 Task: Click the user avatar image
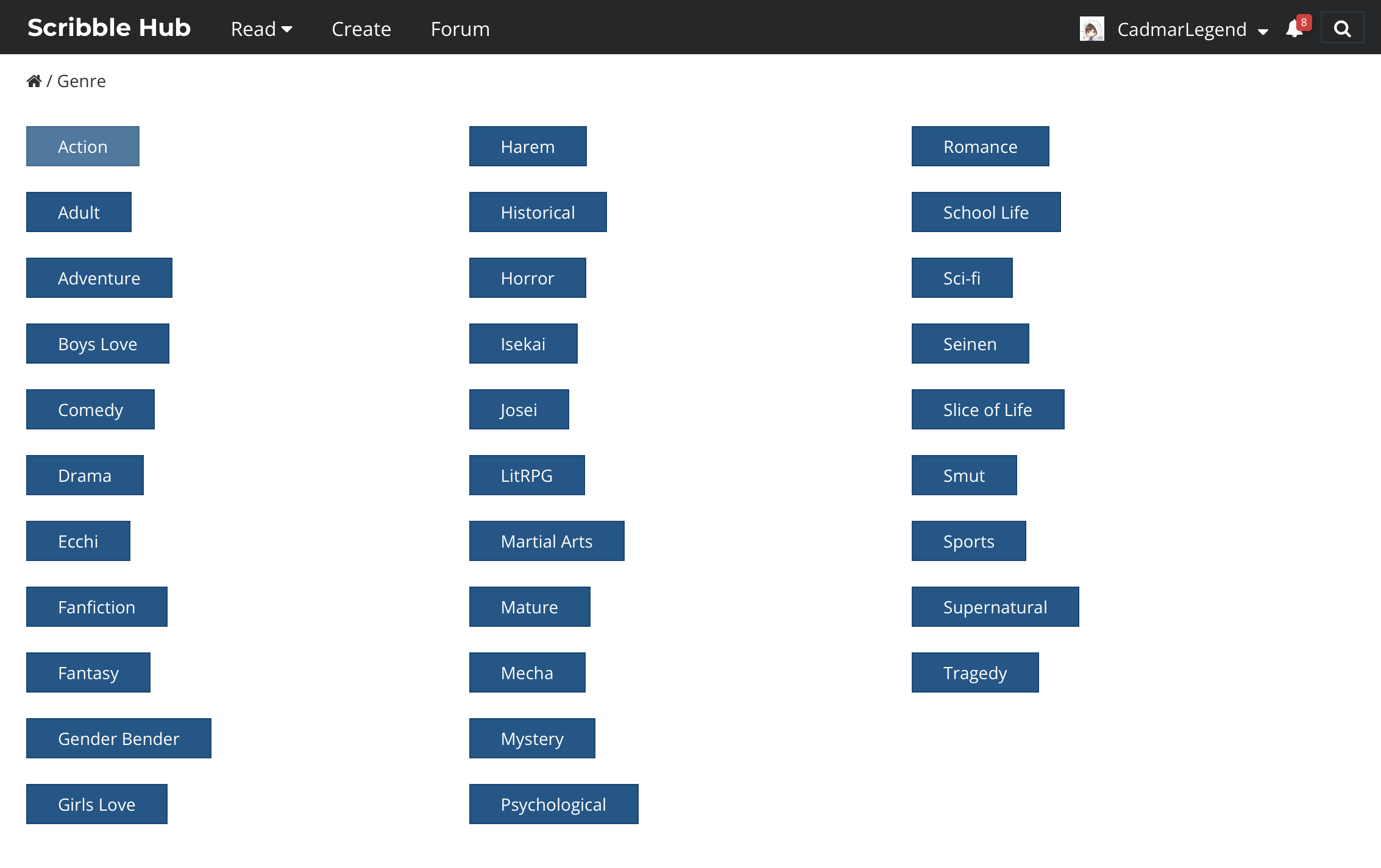point(1092,29)
